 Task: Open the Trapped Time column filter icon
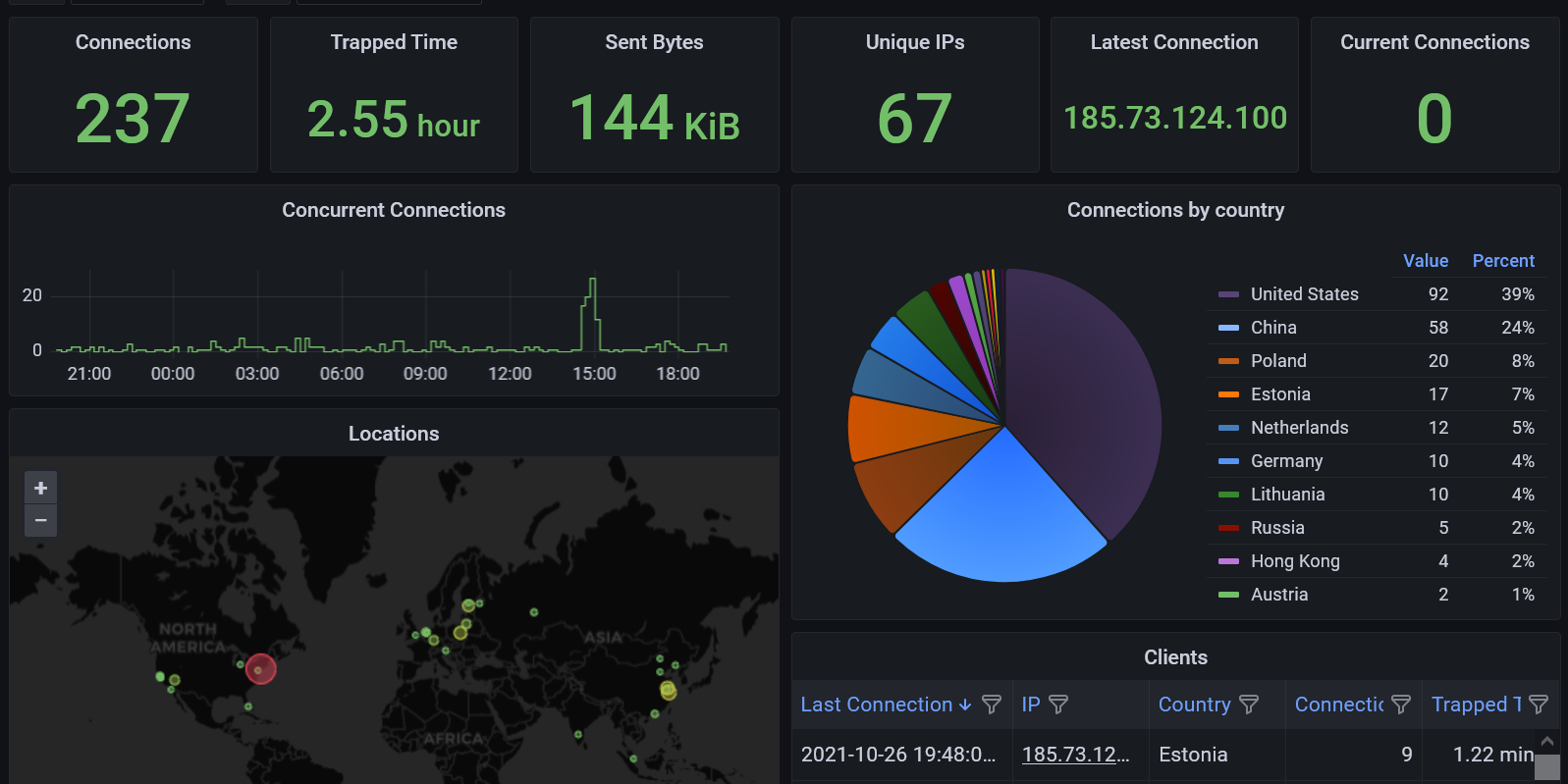pyautogui.click(x=1539, y=705)
